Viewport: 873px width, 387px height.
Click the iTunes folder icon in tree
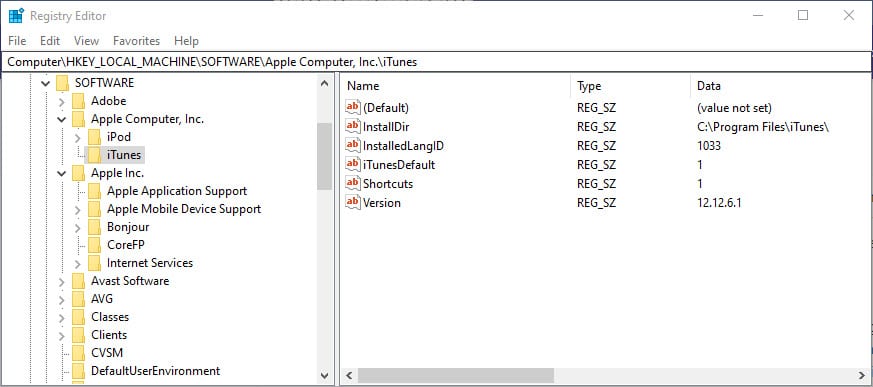point(95,155)
